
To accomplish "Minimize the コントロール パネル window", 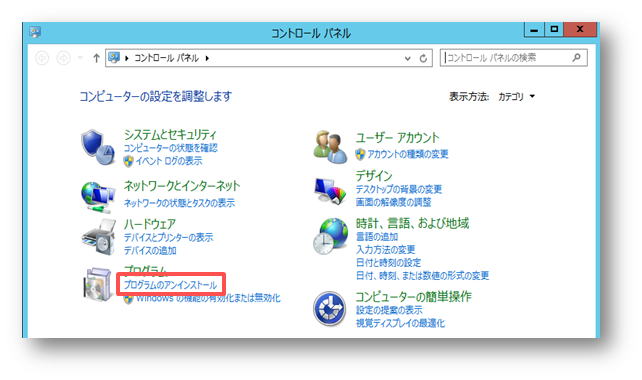I will (534, 30).
